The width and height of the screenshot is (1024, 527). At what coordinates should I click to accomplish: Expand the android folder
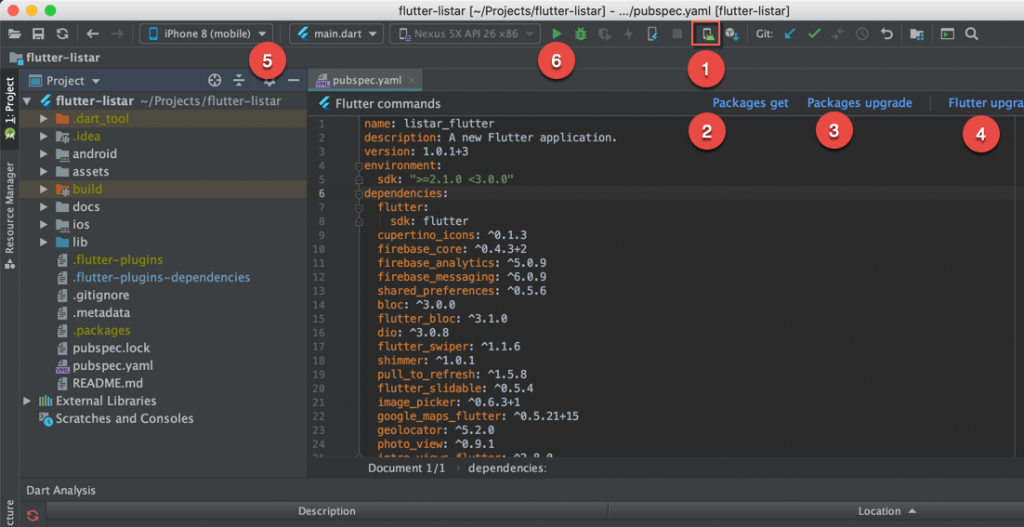(44, 154)
